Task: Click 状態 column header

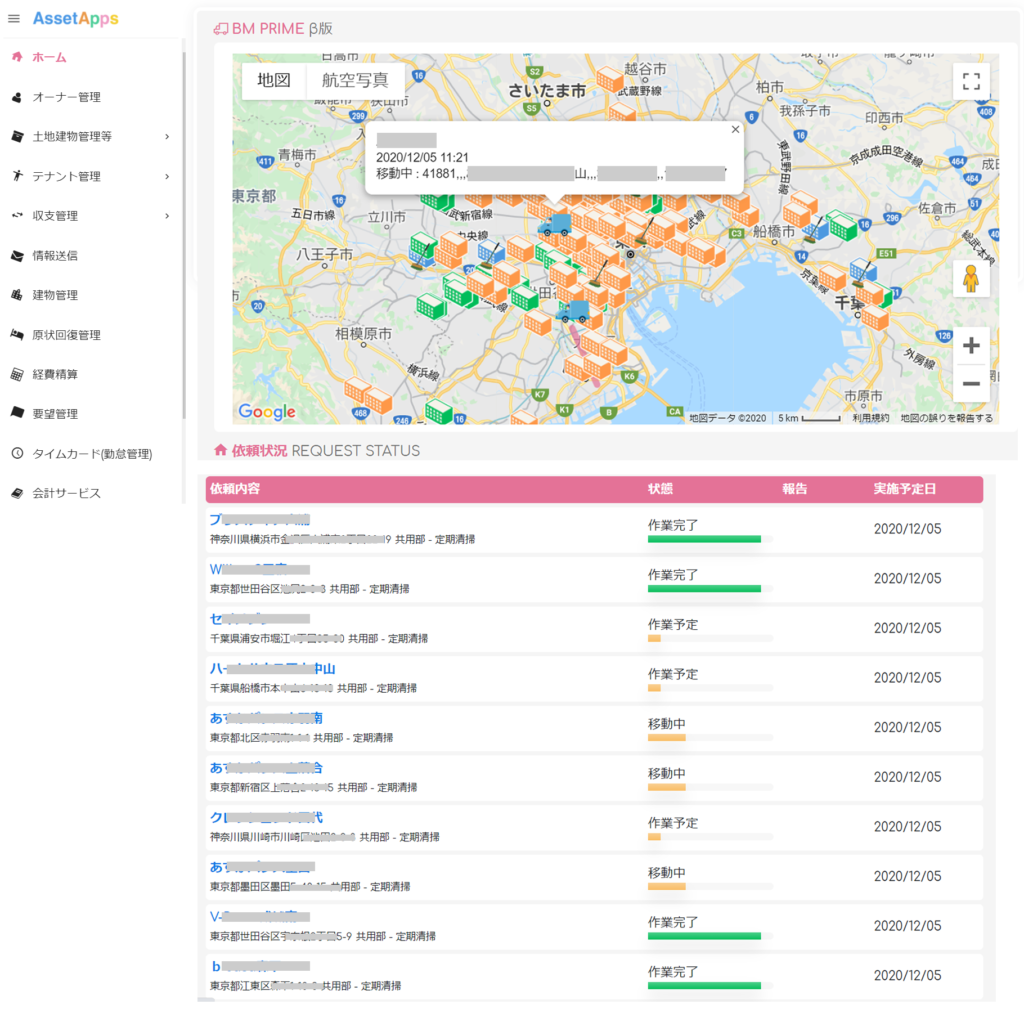Action: (x=660, y=489)
